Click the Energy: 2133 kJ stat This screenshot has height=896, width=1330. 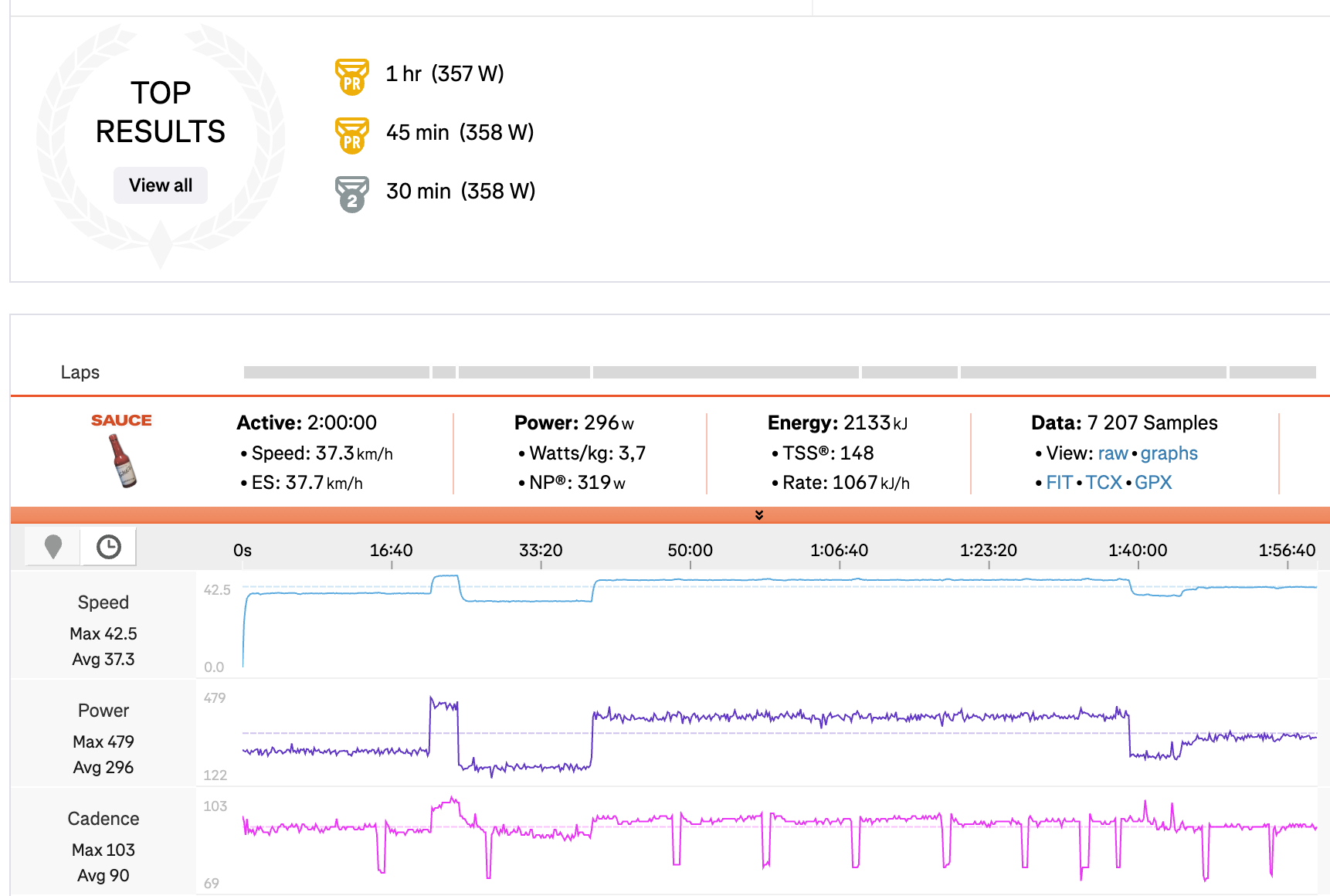(x=838, y=423)
